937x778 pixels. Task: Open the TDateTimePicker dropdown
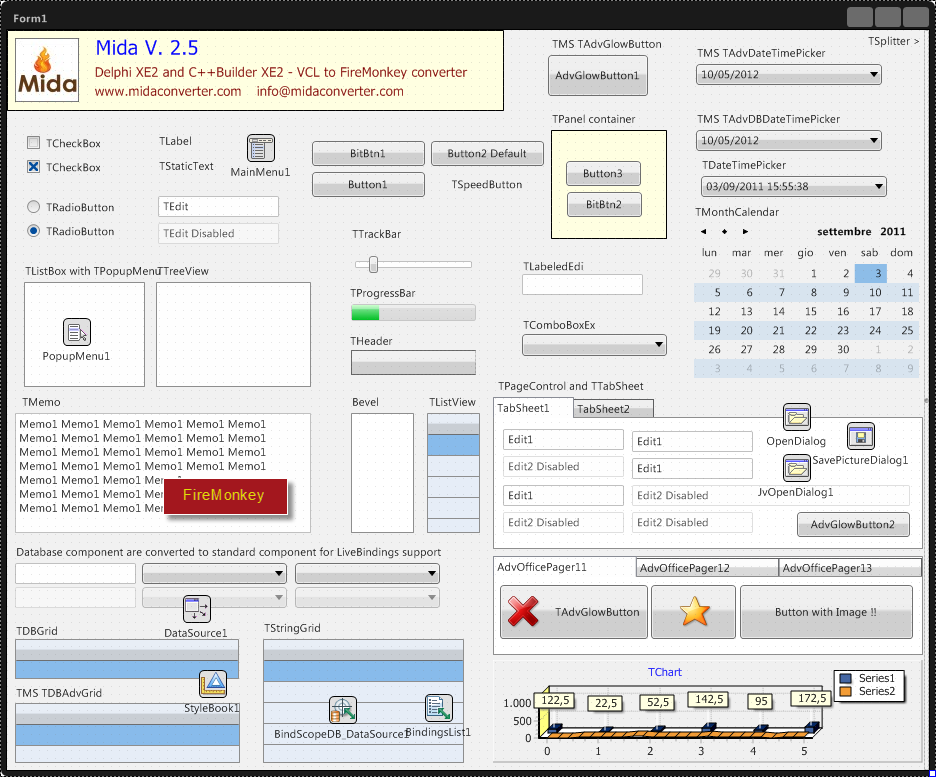pos(877,186)
